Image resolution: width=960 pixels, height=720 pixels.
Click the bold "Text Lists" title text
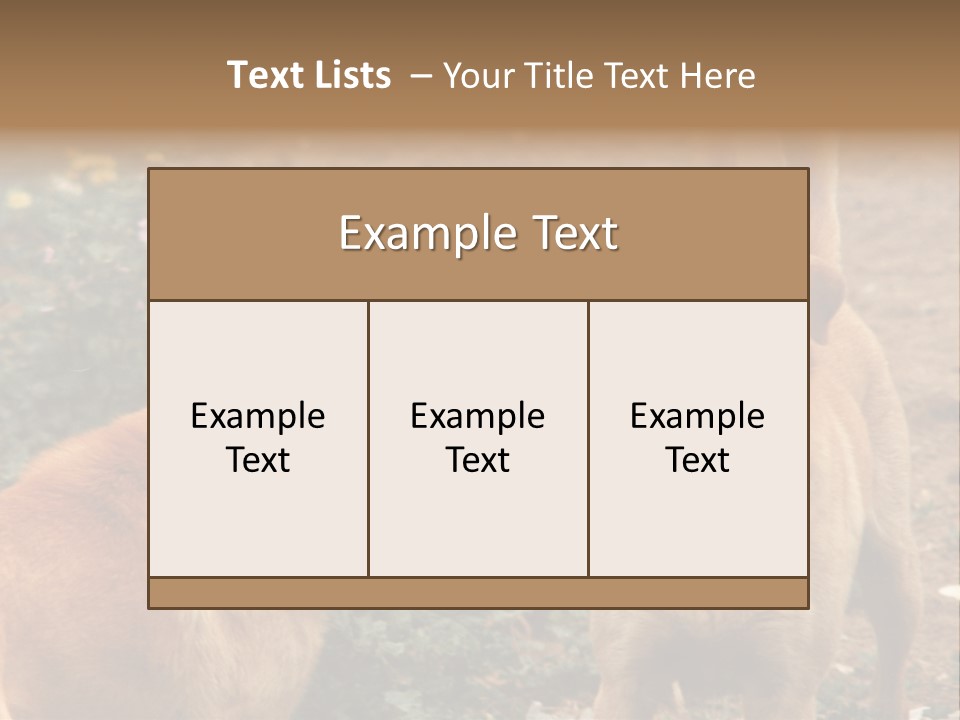tap(308, 75)
